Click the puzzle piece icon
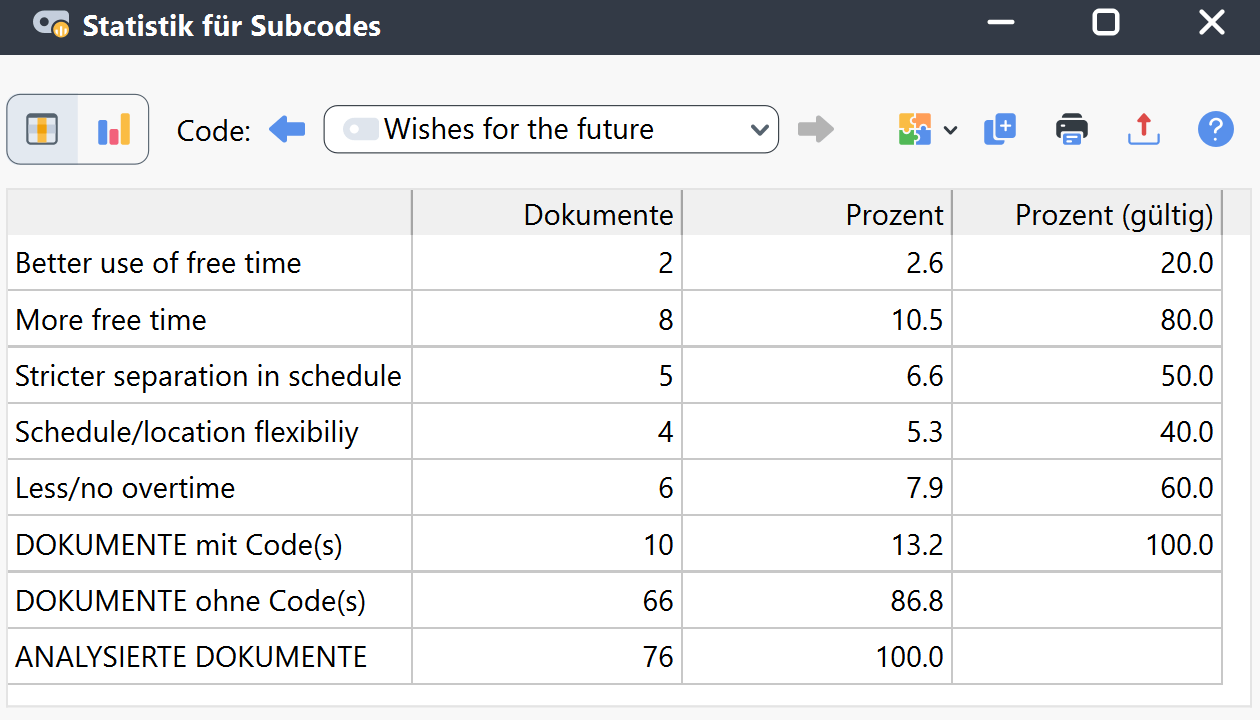The height and width of the screenshot is (720, 1260). pos(915,129)
